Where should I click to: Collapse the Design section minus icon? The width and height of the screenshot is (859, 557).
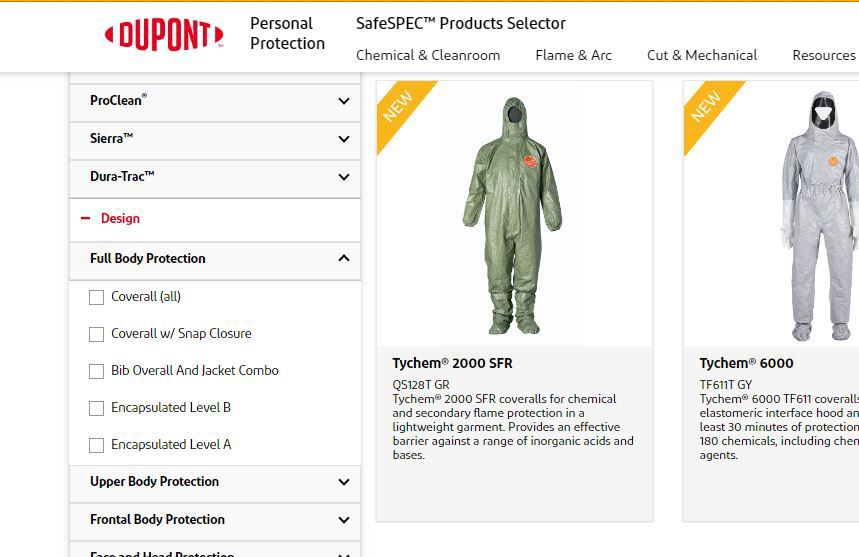click(85, 218)
